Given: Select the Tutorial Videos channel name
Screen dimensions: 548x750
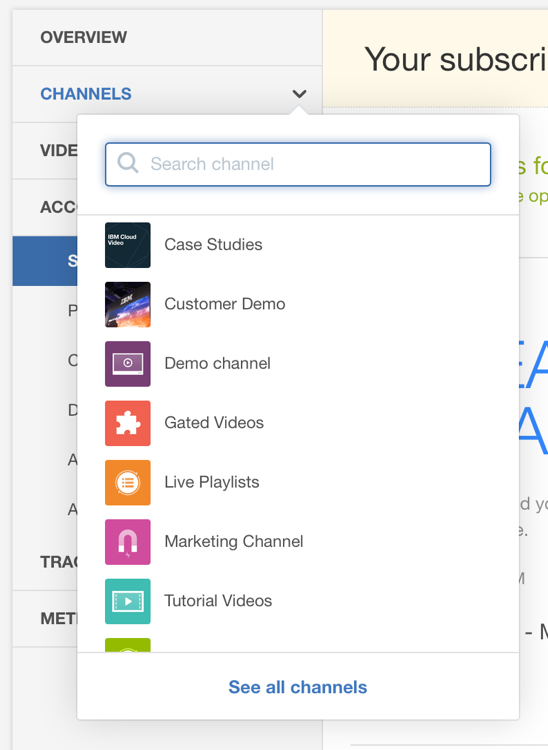Looking at the screenshot, I should pos(218,600).
